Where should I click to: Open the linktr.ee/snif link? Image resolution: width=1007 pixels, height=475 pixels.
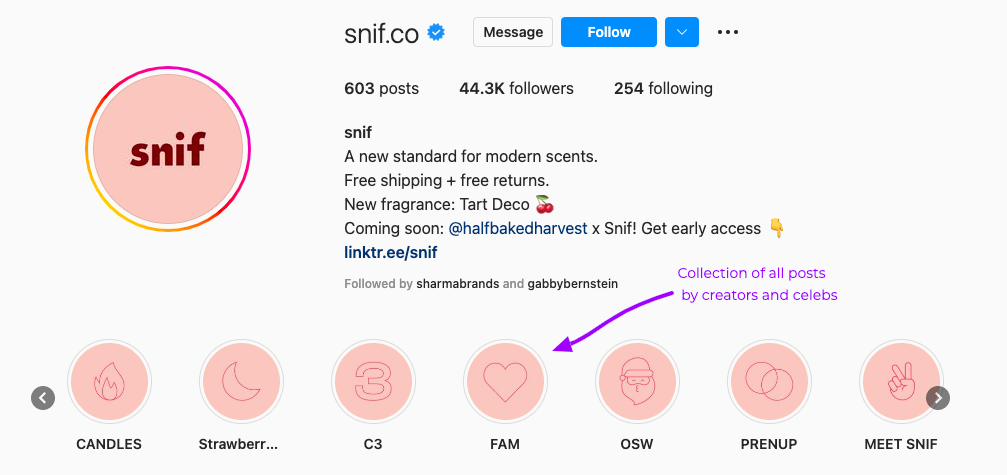point(390,252)
